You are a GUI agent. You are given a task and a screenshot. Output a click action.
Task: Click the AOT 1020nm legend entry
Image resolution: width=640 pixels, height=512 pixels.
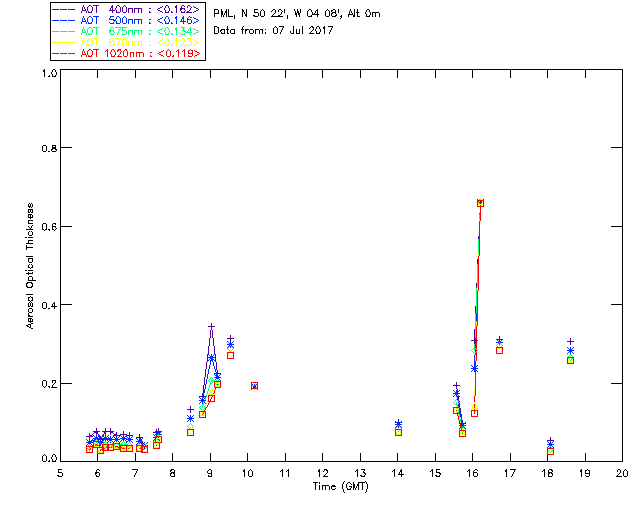coord(127,53)
